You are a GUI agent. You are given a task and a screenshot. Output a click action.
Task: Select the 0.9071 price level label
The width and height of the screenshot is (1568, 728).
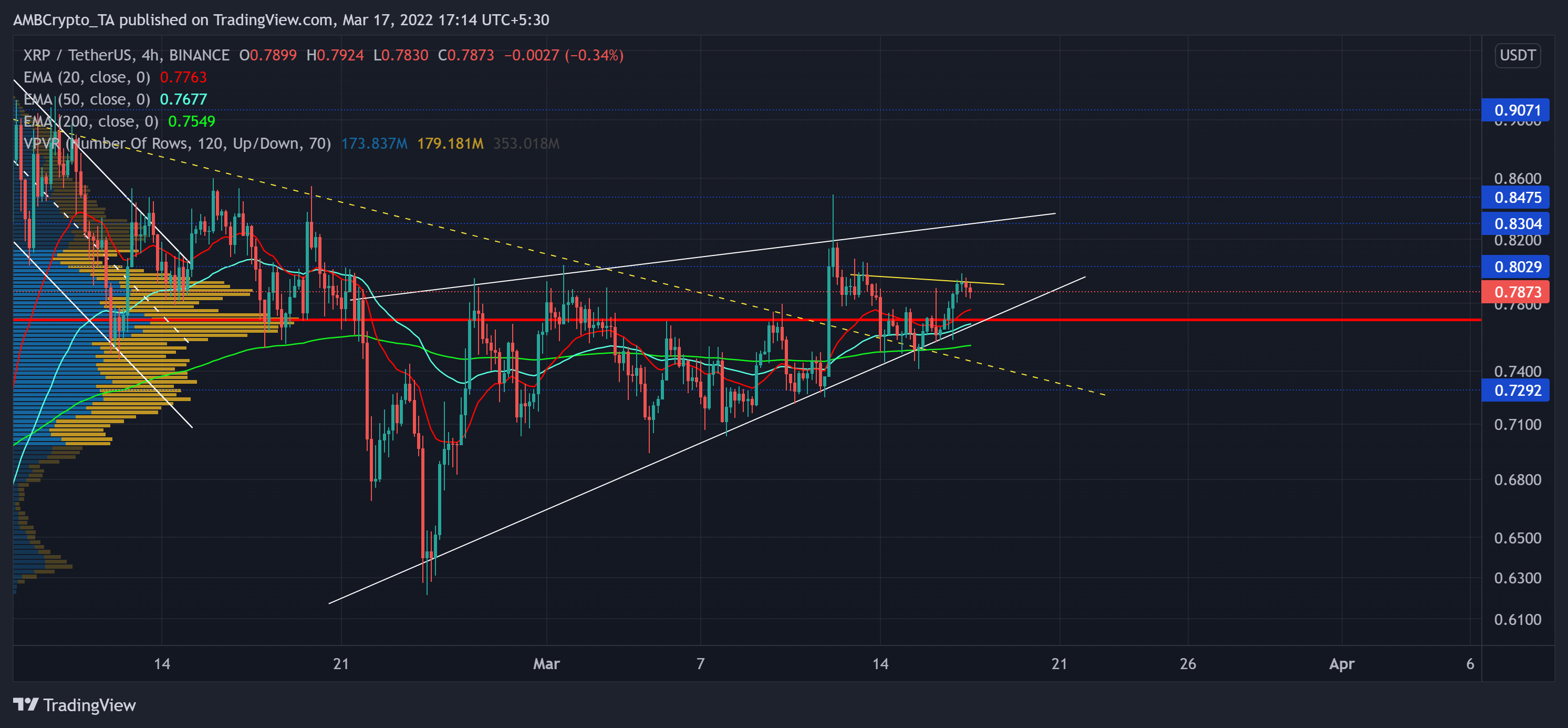(1515, 110)
